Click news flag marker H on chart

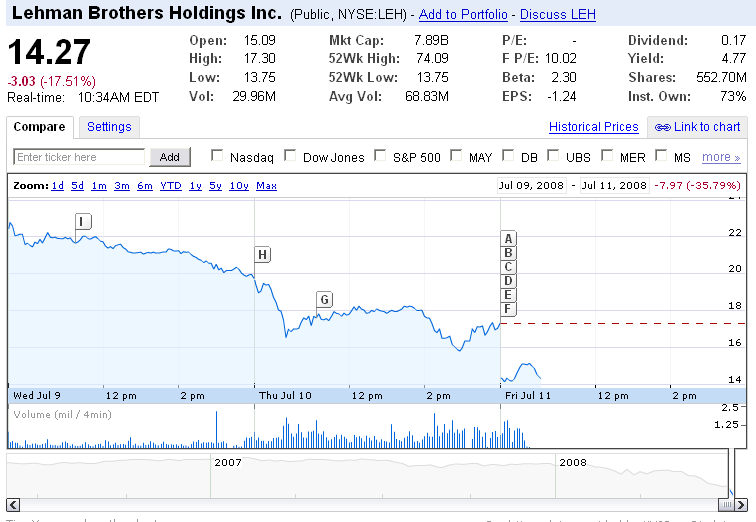262,254
